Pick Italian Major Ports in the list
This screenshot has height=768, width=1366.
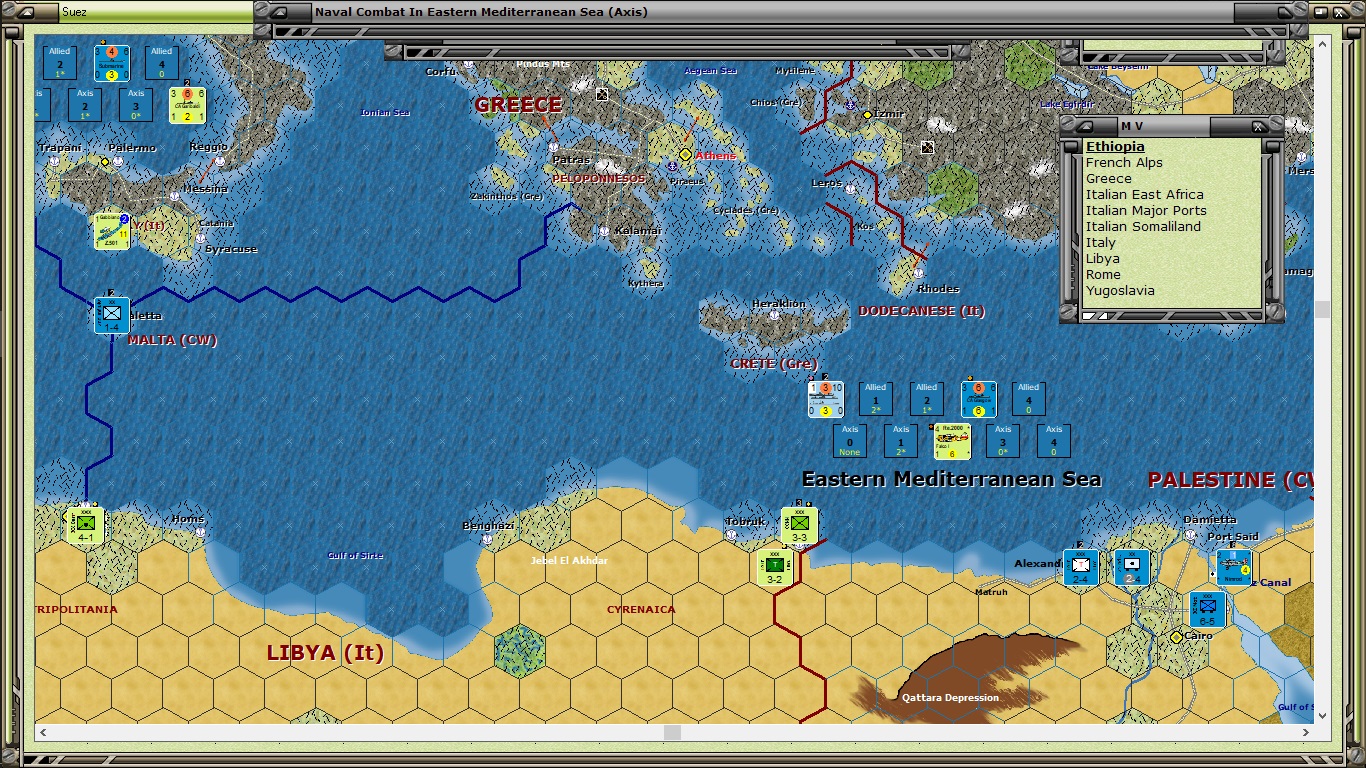[1146, 211]
